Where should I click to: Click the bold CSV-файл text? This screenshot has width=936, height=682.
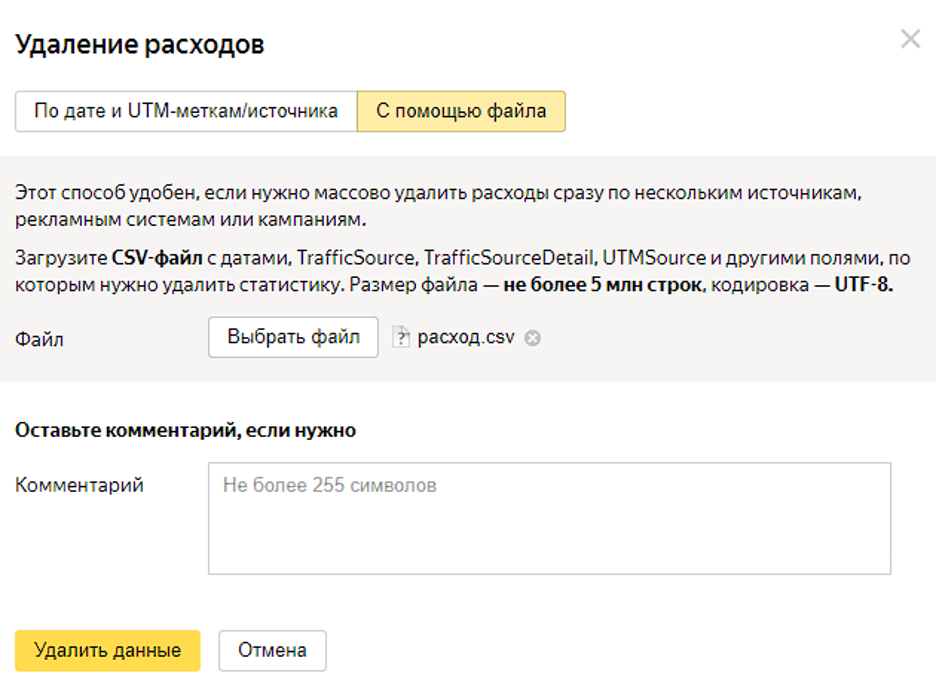155,258
